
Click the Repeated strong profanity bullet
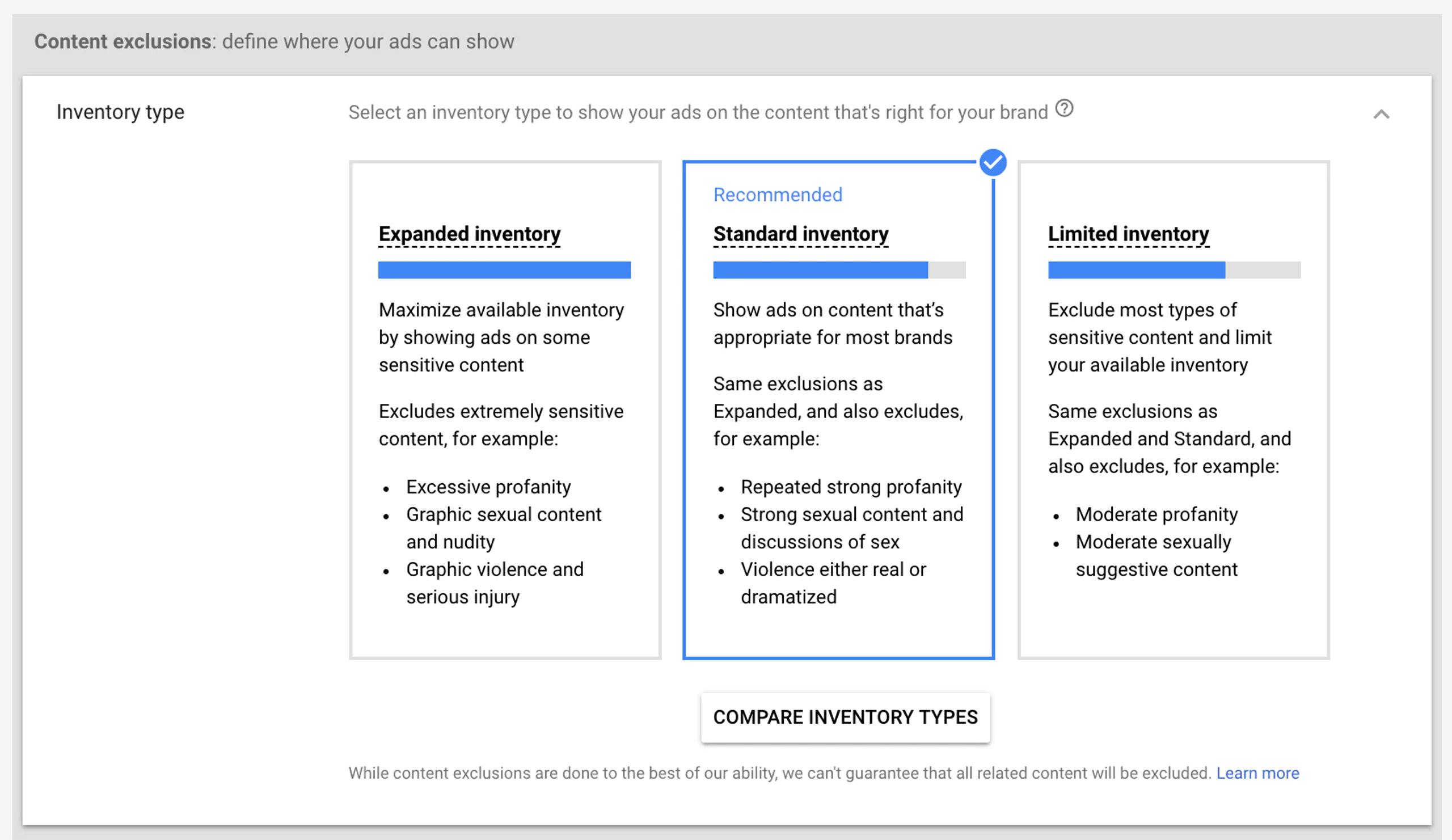tap(850, 487)
